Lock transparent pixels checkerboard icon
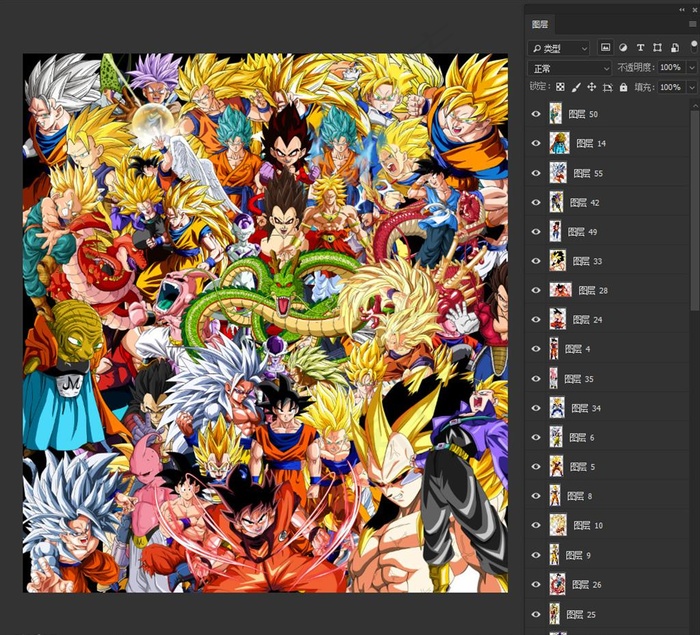The image size is (700, 635). [560, 87]
